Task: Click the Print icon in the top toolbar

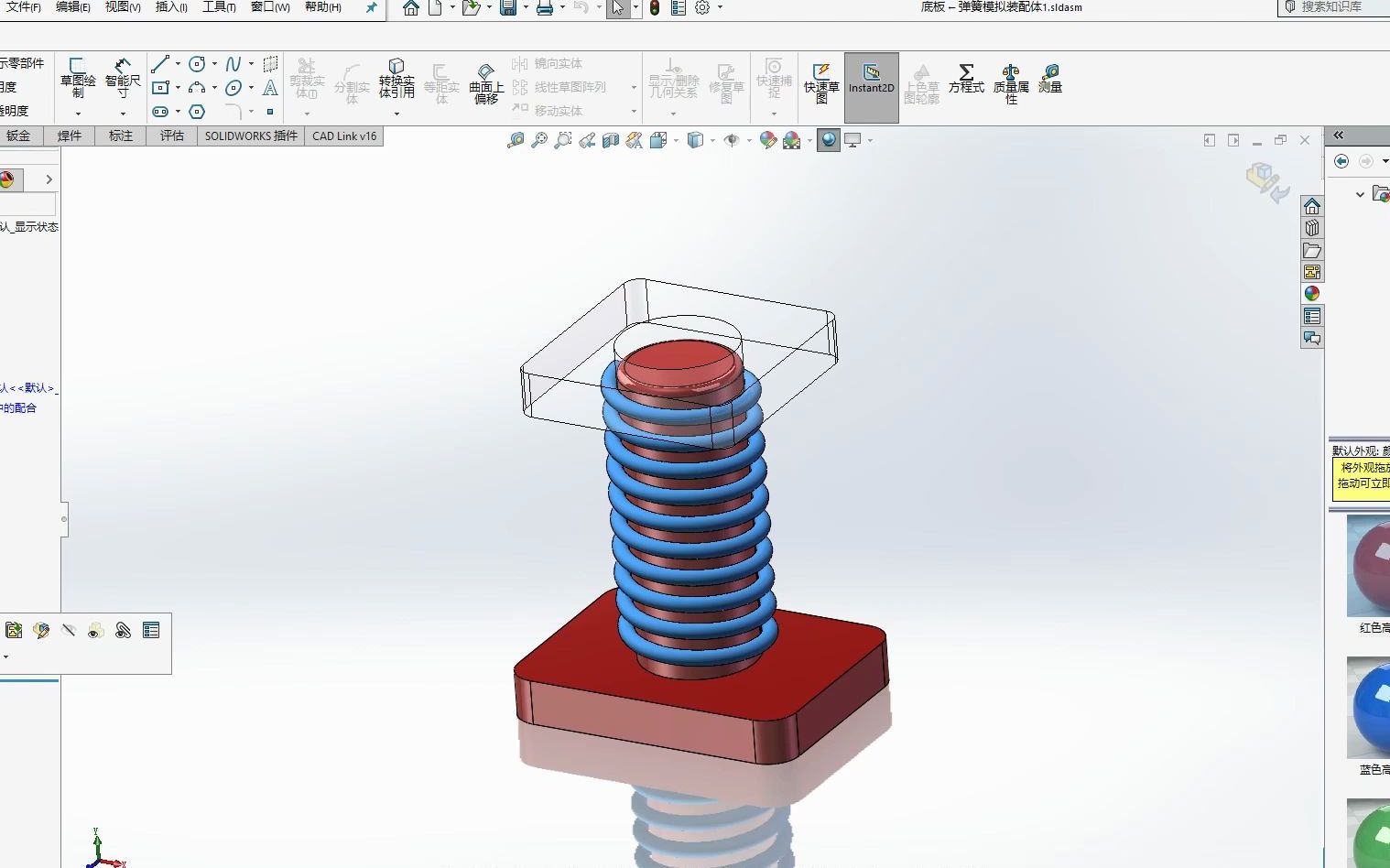Action: pos(545,8)
